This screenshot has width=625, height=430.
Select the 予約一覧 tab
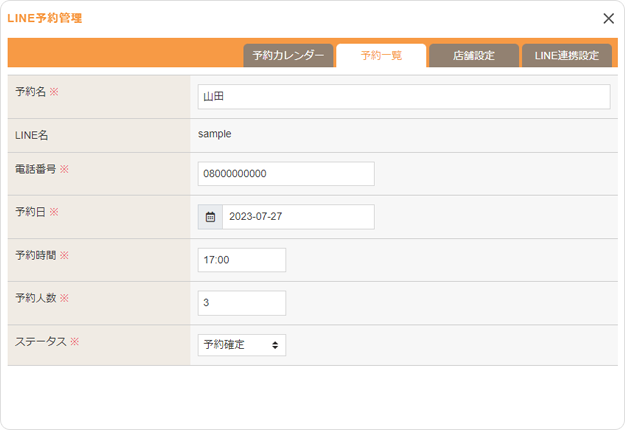[x=381, y=56]
